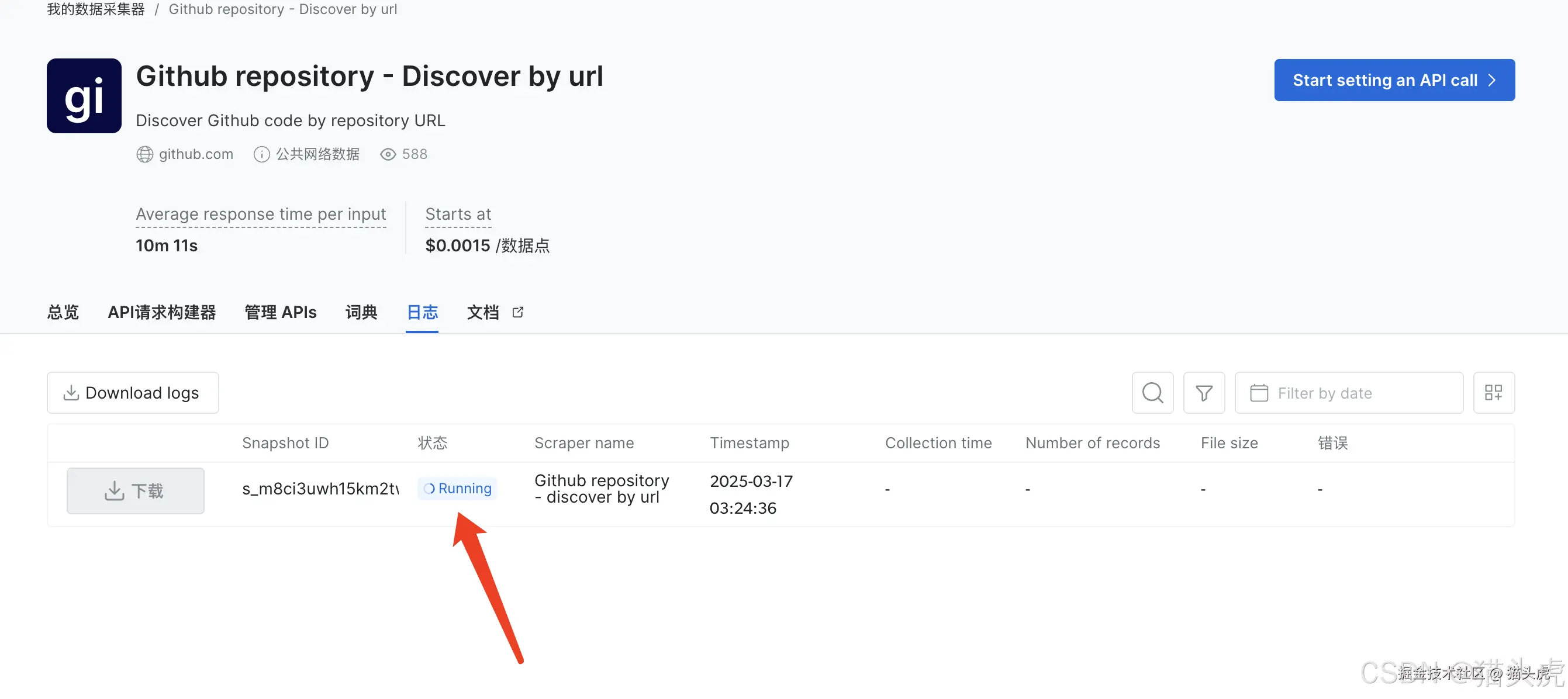Open 我的数据采集器 breadcrumb link
This screenshot has width=1568, height=699.
click(x=95, y=9)
